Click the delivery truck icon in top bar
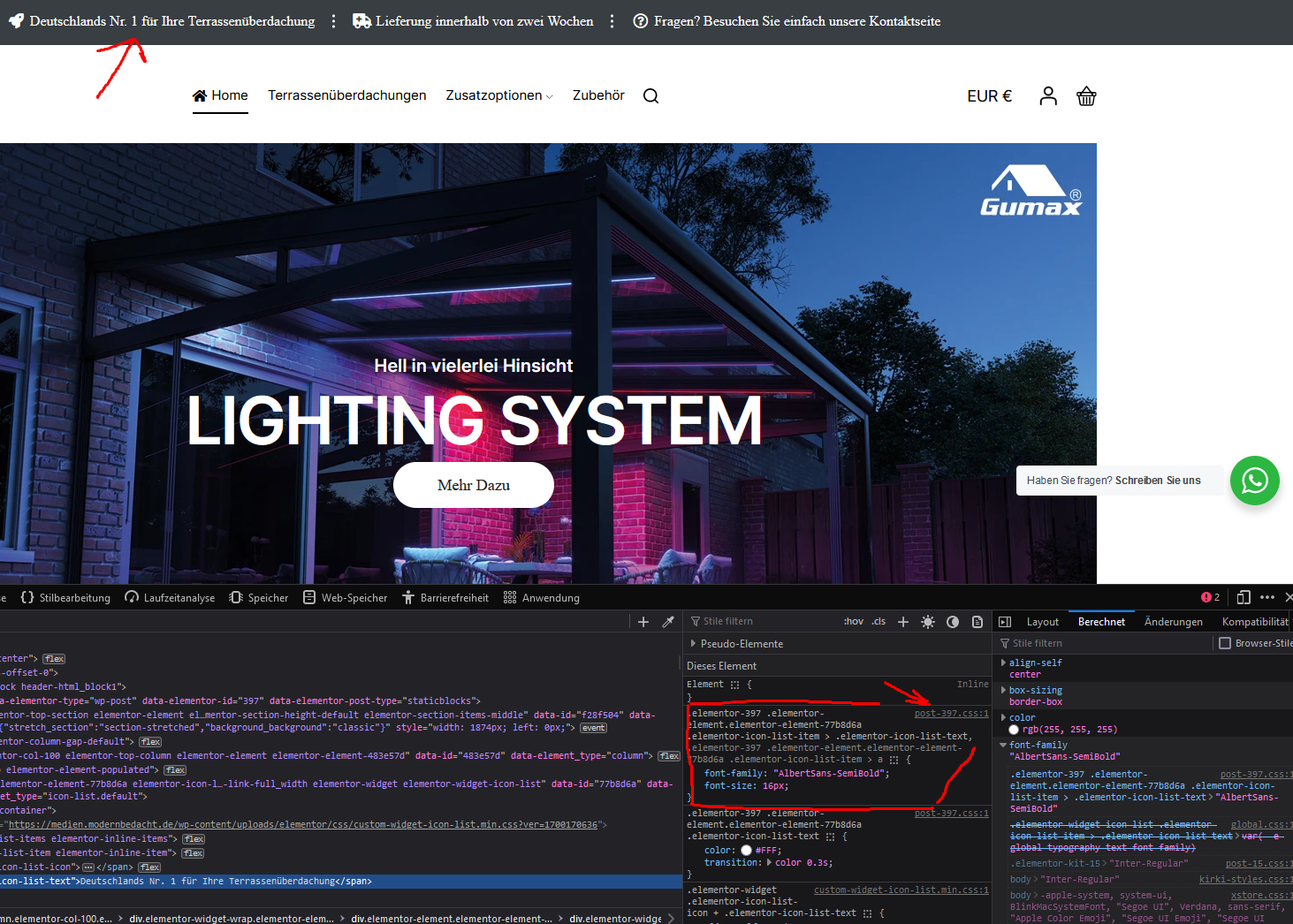This screenshot has width=1293, height=924. [x=361, y=21]
